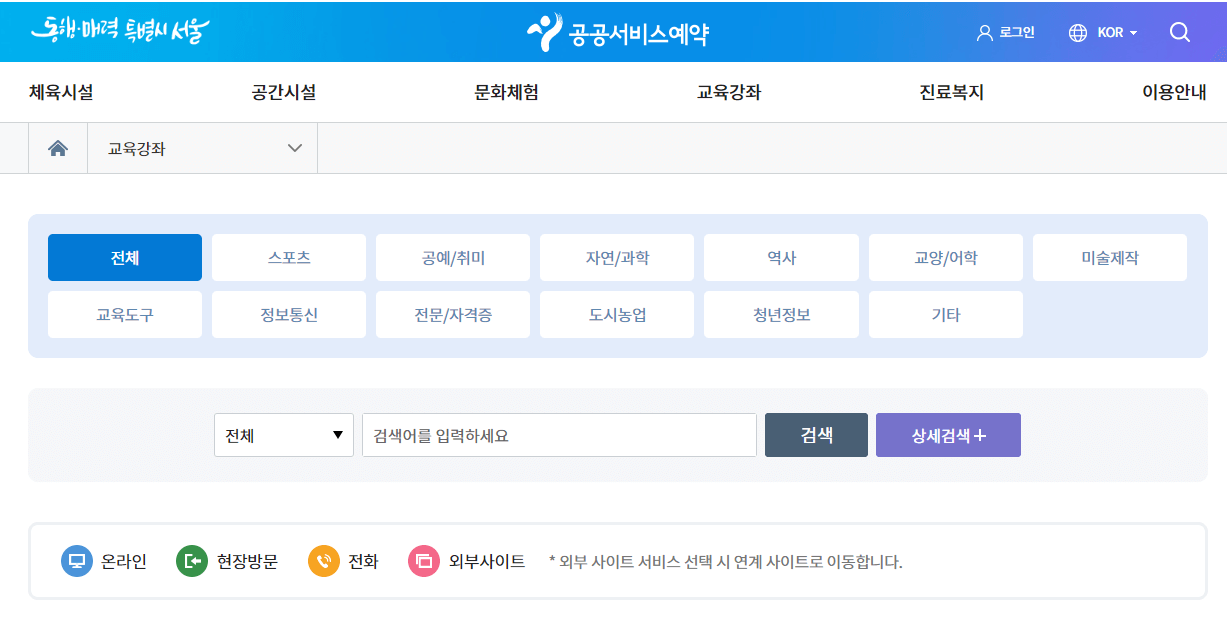Switch to the 진료복지 menu
The height and width of the screenshot is (619, 1227).
[x=951, y=91]
